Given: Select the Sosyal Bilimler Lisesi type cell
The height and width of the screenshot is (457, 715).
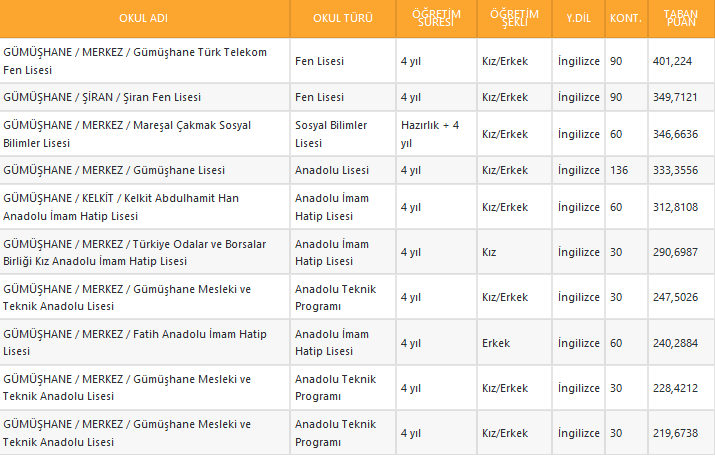Looking at the screenshot, I should tap(332, 134).
